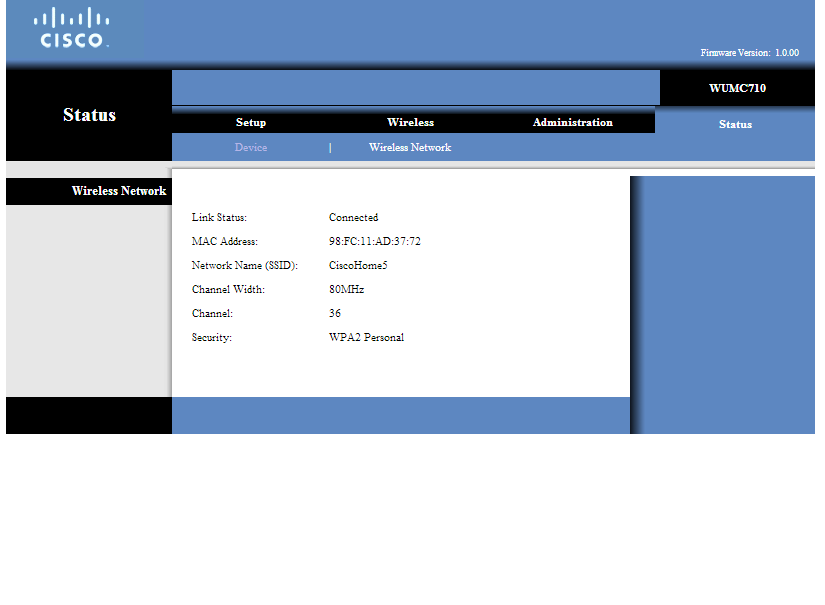Click the Wireless Network section header
This screenshot has height=605, width=825.
pyautogui.click(x=119, y=191)
